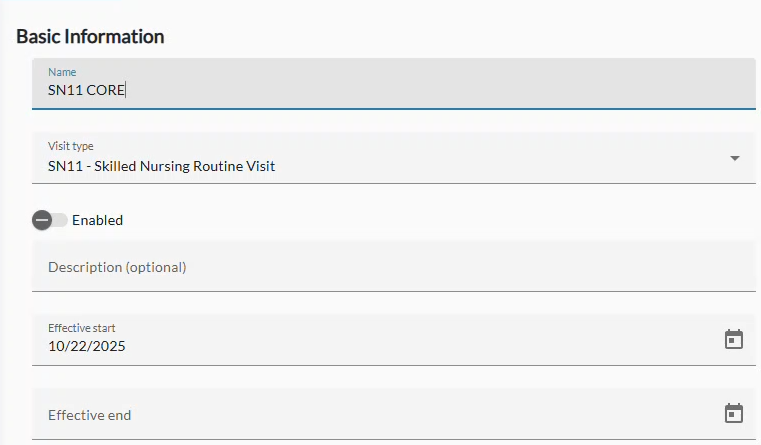Open the Effective start calendar picker

(733, 339)
